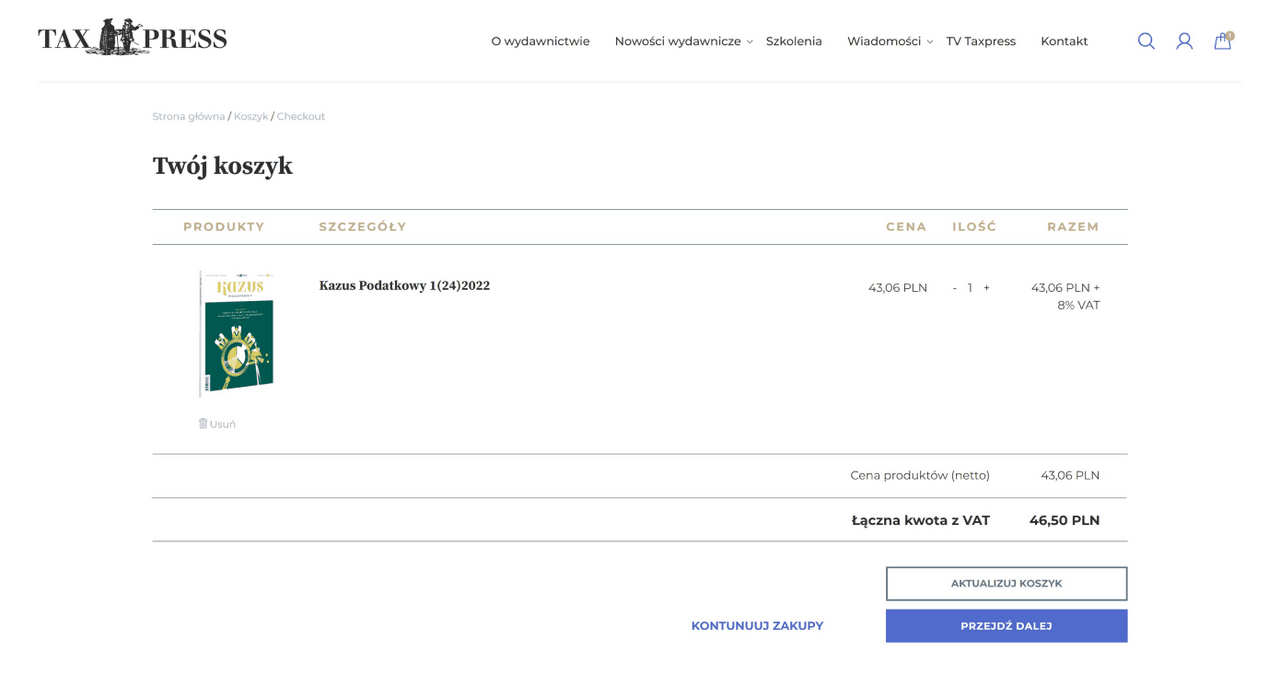This screenshot has height=697, width=1280.
Task: Increase quantity with the plus button
Action: (986, 288)
